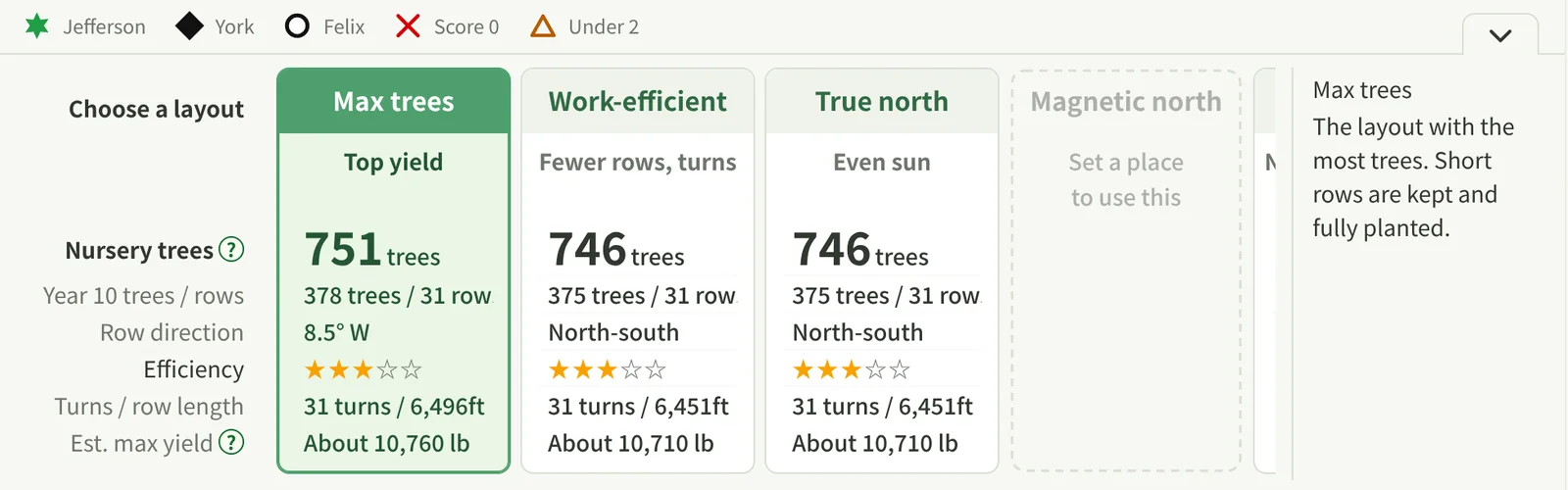Viewport: 1568px width, 490px height.
Task: Click the About 10,760 lb yield value
Action: coord(386,444)
